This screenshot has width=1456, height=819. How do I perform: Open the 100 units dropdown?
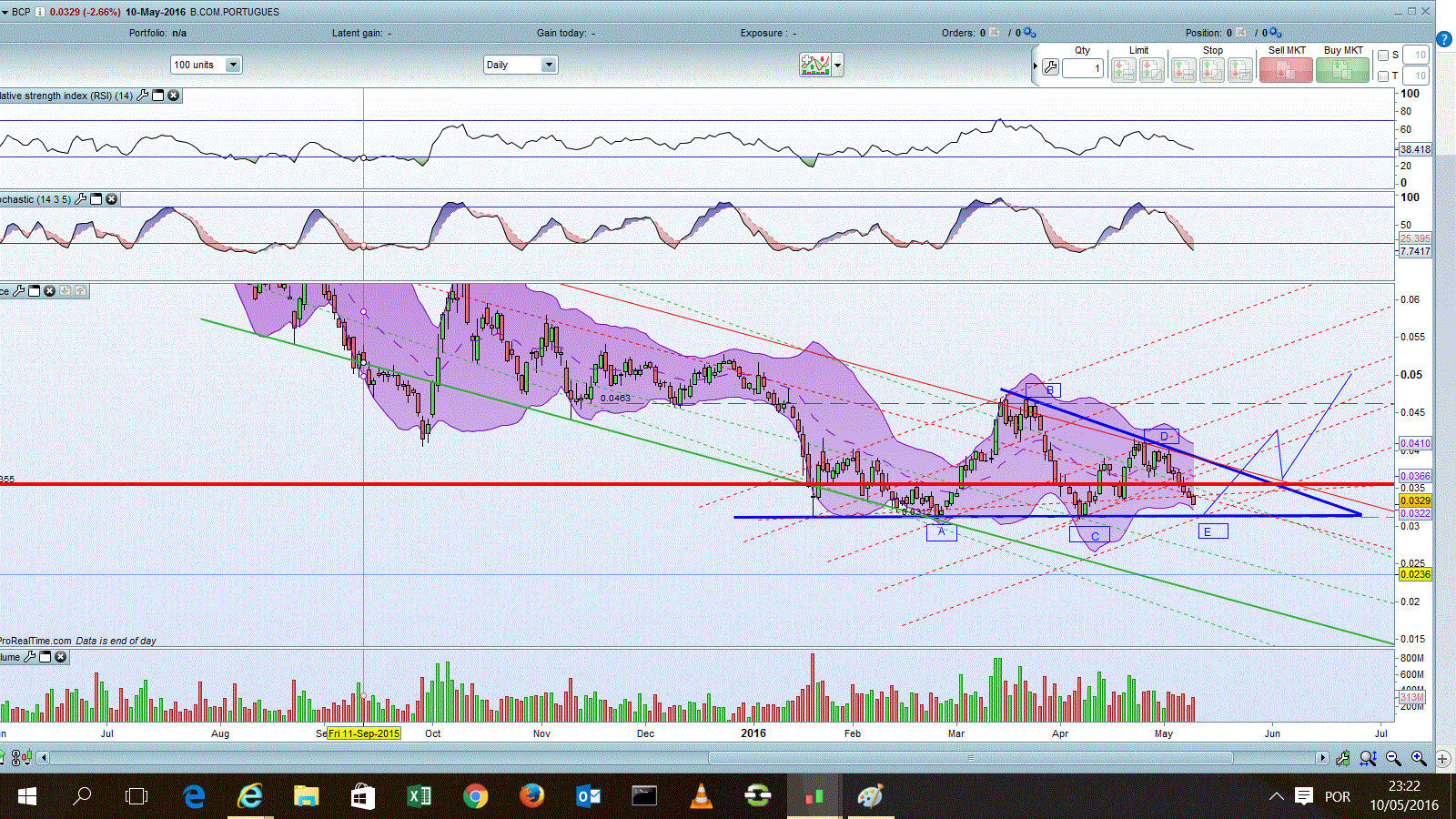coord(232,65)
